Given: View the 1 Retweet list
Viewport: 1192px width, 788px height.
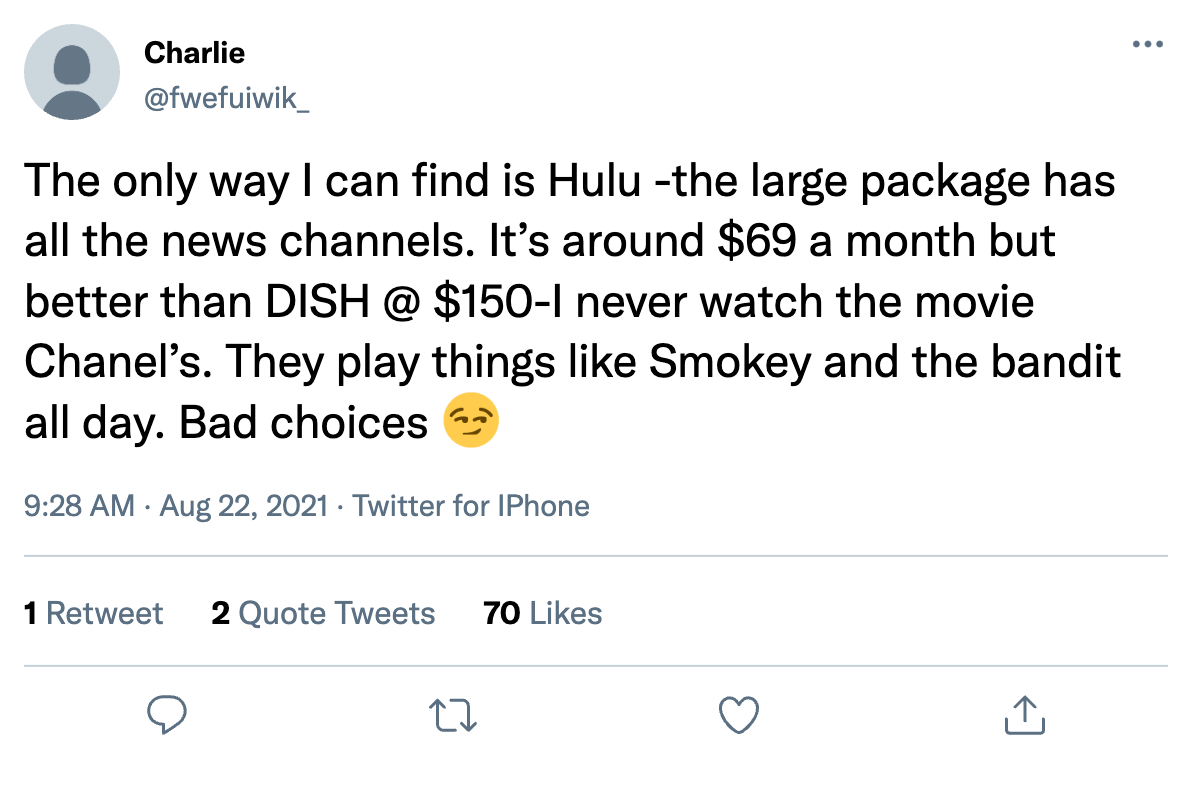Looking at the screenshot, I should (x=93, y=613).
